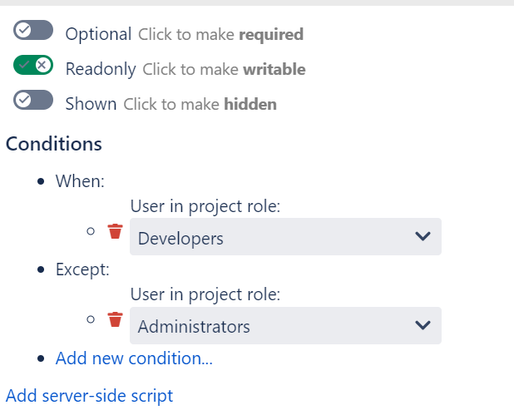Click the 'Except:' condition label

click(82, 269)
